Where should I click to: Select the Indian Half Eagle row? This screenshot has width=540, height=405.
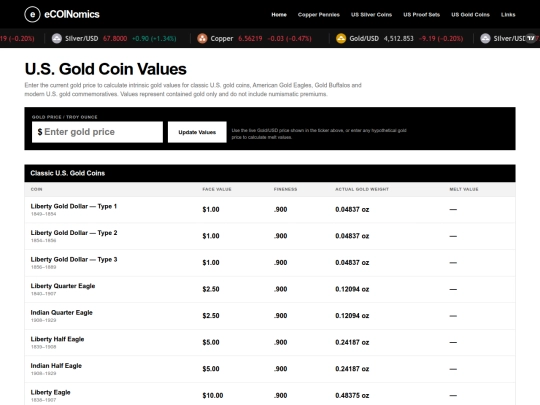tap(270, 369)
